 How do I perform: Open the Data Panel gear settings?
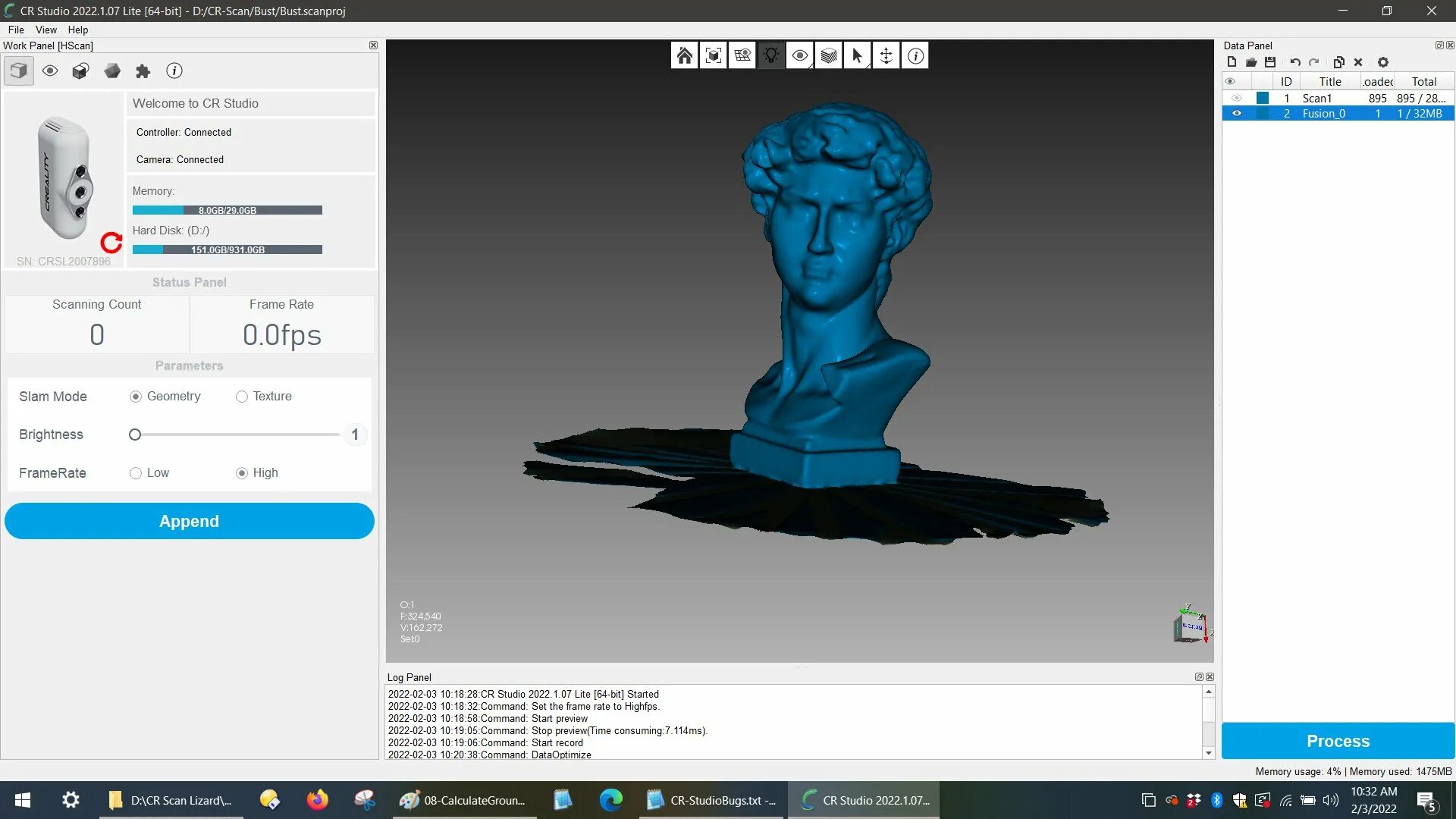coord(1383,62)
